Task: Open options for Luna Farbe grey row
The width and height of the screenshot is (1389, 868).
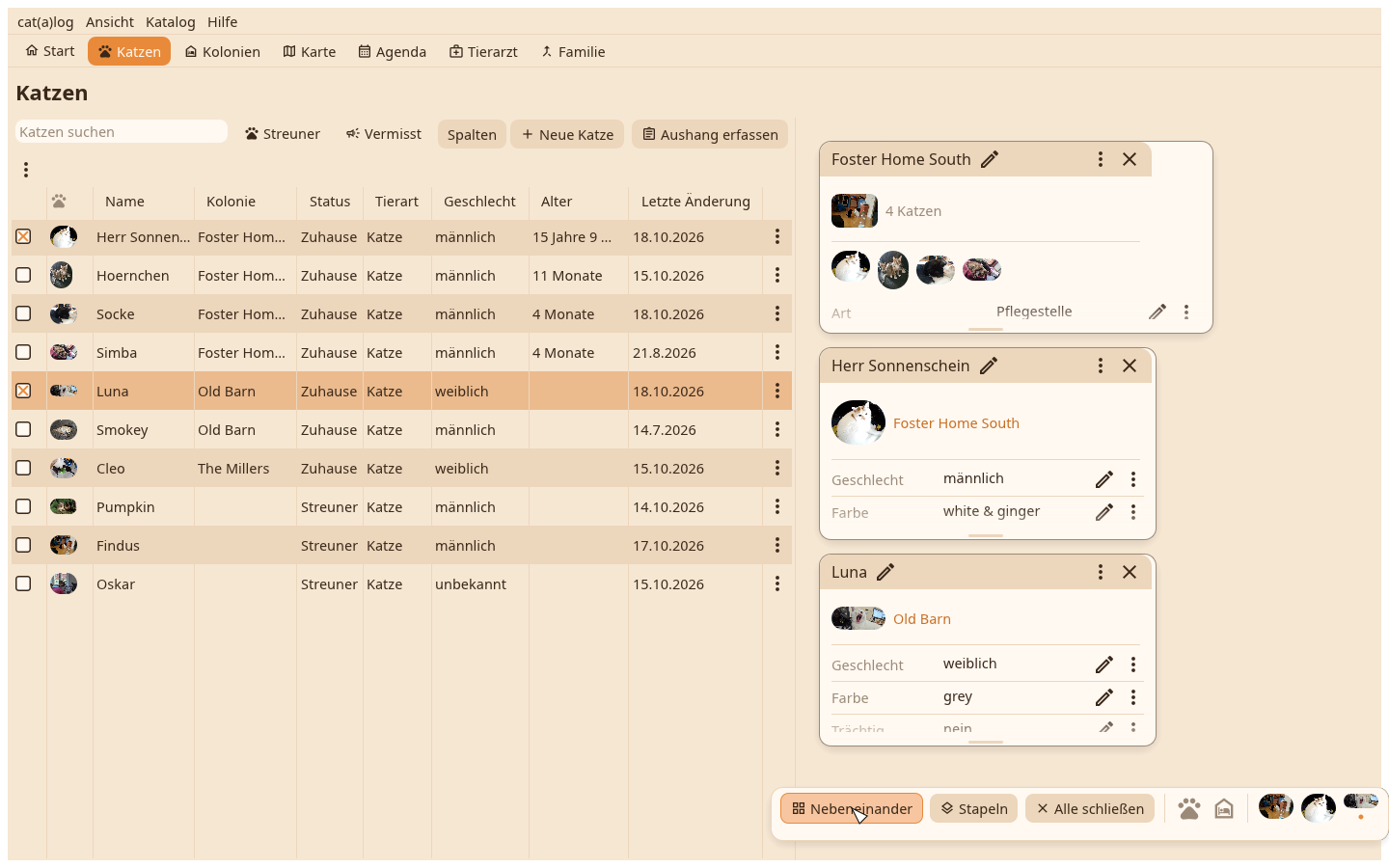Action: (x=1133, y=697)
